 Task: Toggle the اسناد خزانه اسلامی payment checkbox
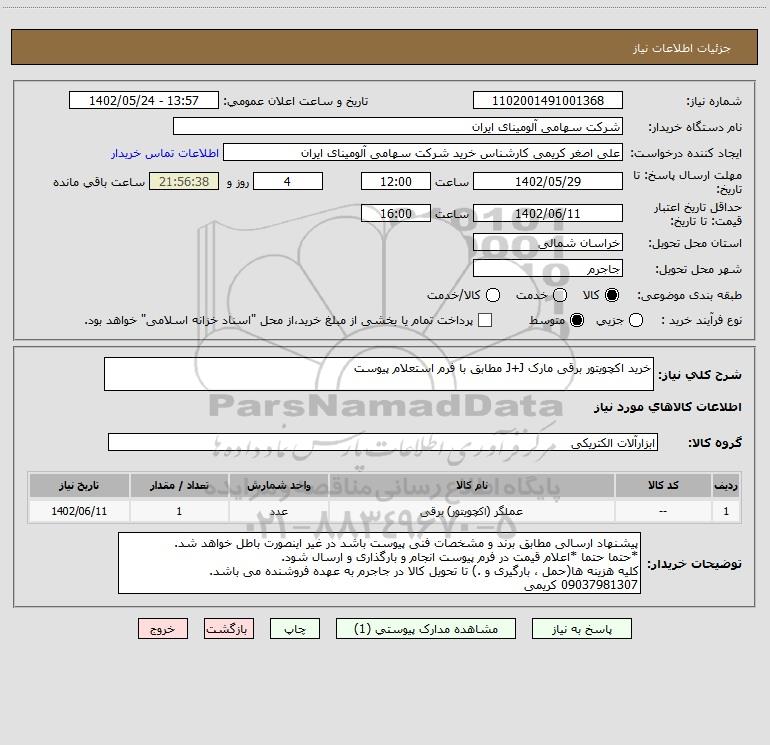tap(485, 320)
